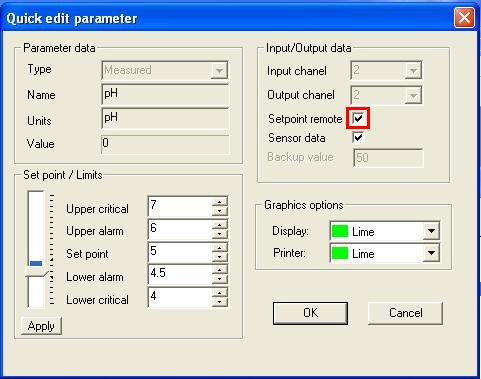Open the Output chanel dropdown
Screen dimensions: 481x379
click(x=386, y=95)
